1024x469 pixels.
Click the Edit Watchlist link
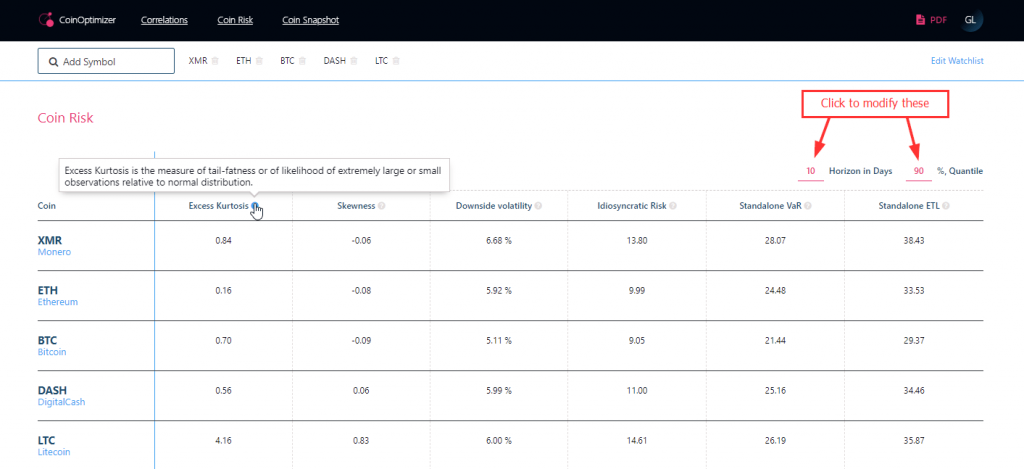[x=957, y=61]
